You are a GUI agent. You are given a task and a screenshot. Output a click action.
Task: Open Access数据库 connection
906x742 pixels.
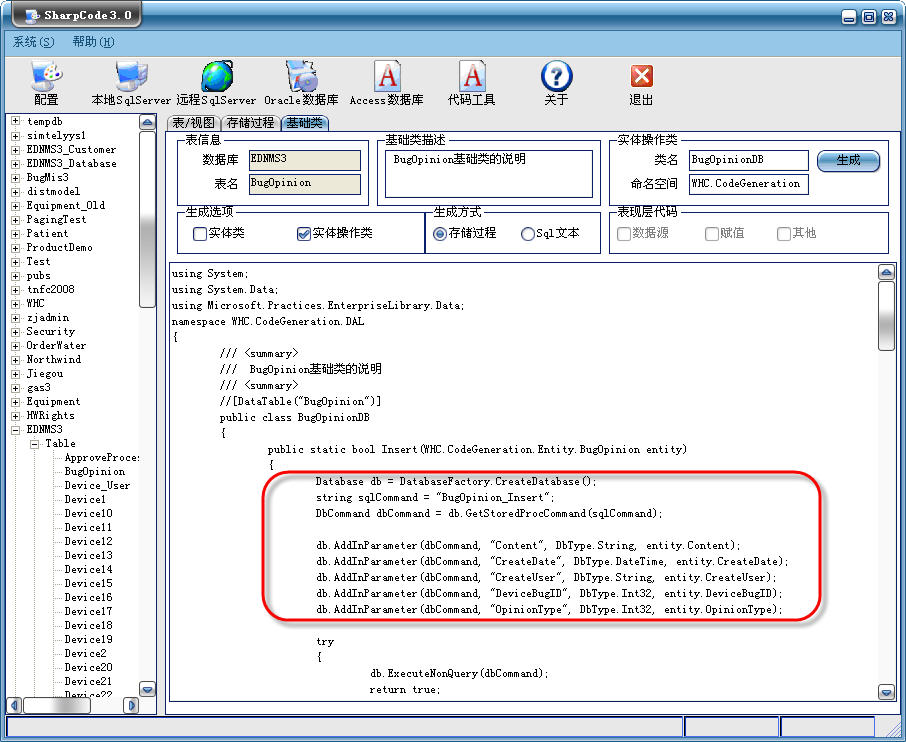point(387,83)
